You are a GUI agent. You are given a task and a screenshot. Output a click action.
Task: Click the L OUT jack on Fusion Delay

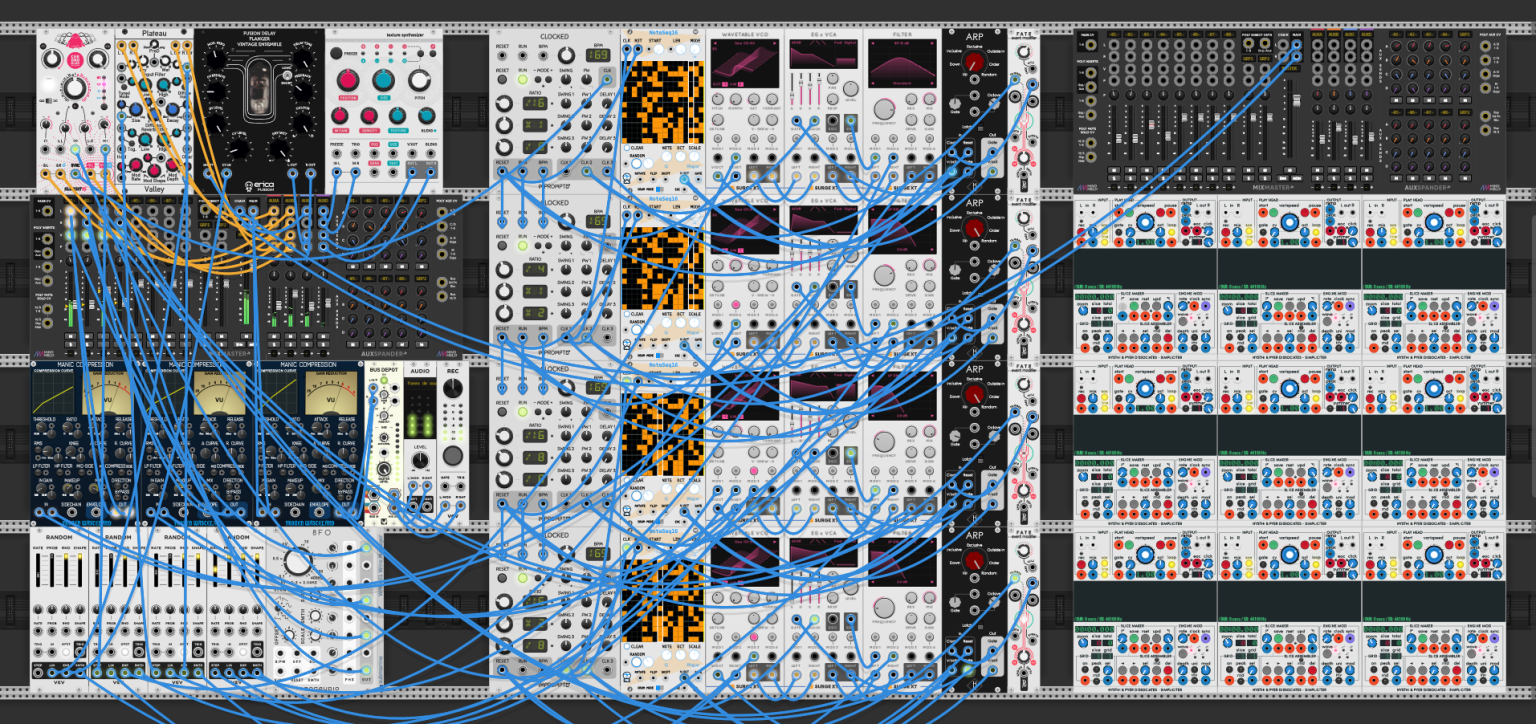pos(292,173)
